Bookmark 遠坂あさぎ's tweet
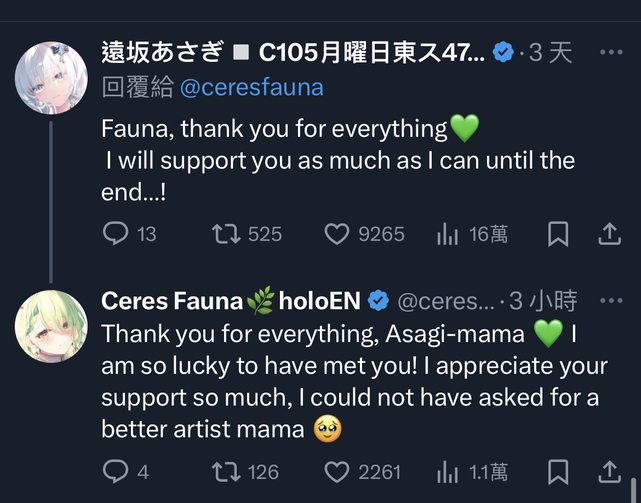Viewport: 641px width, 503px height. pyautogui.click(x=558, y=234)
